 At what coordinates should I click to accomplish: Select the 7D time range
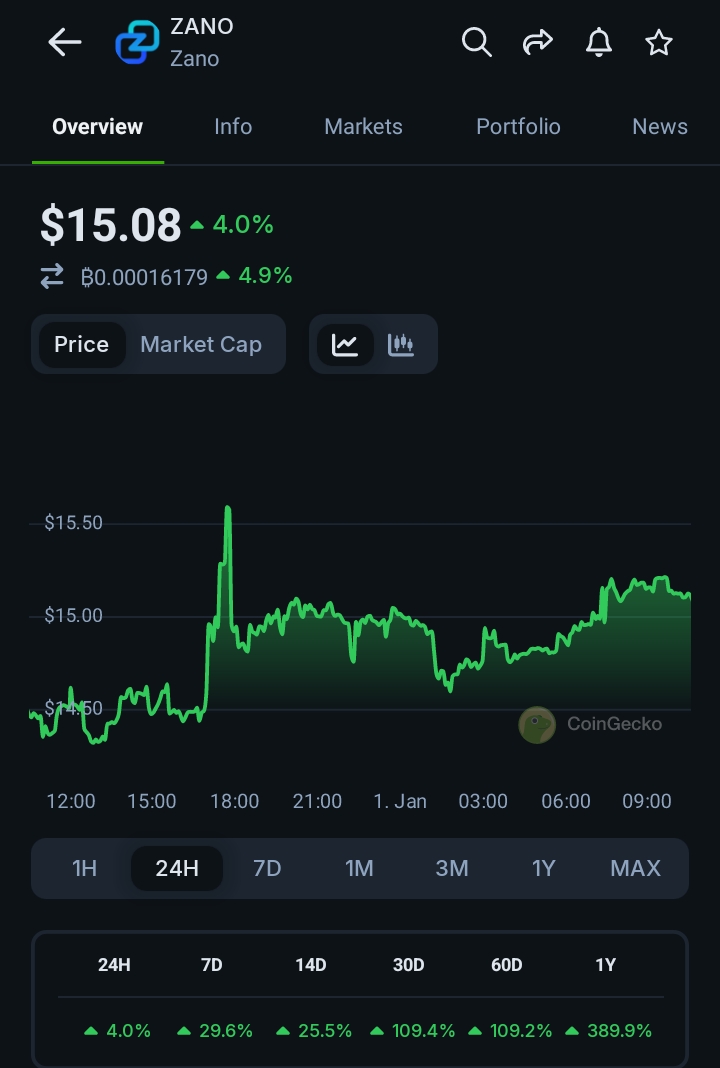267,868
